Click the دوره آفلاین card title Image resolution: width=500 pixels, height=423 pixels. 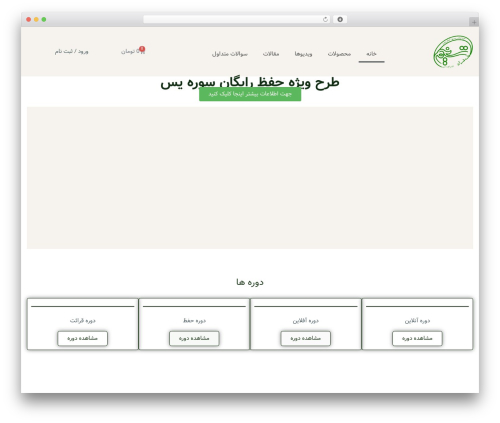click(305, 321)
